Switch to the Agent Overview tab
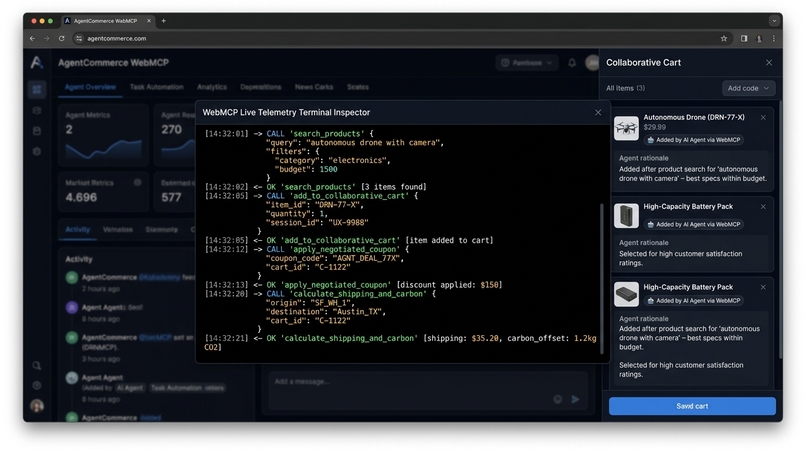The image size is (806, 450). click(x=90, y=87)
